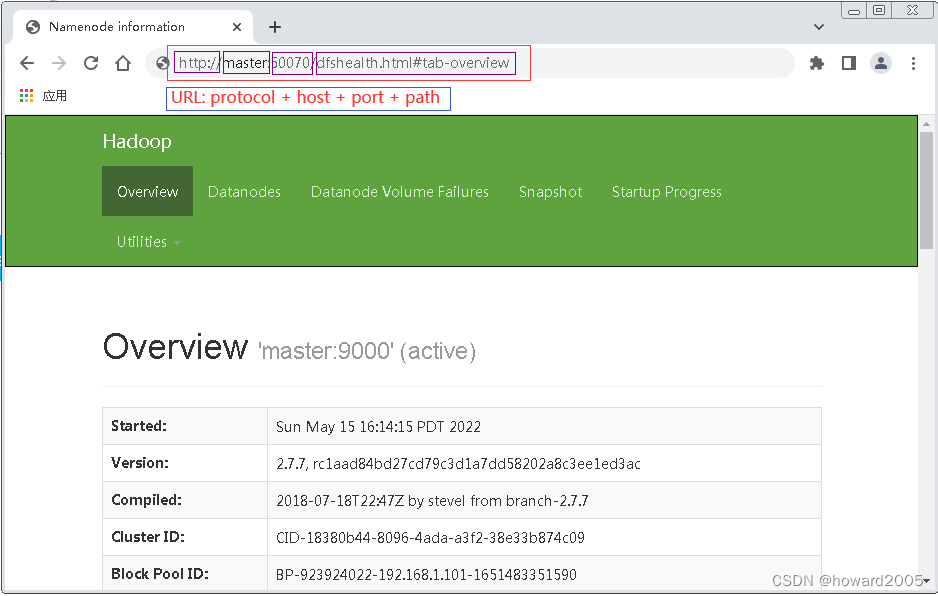
Task: View site info globe icon in address bar
Action: [x=162, y=63]
